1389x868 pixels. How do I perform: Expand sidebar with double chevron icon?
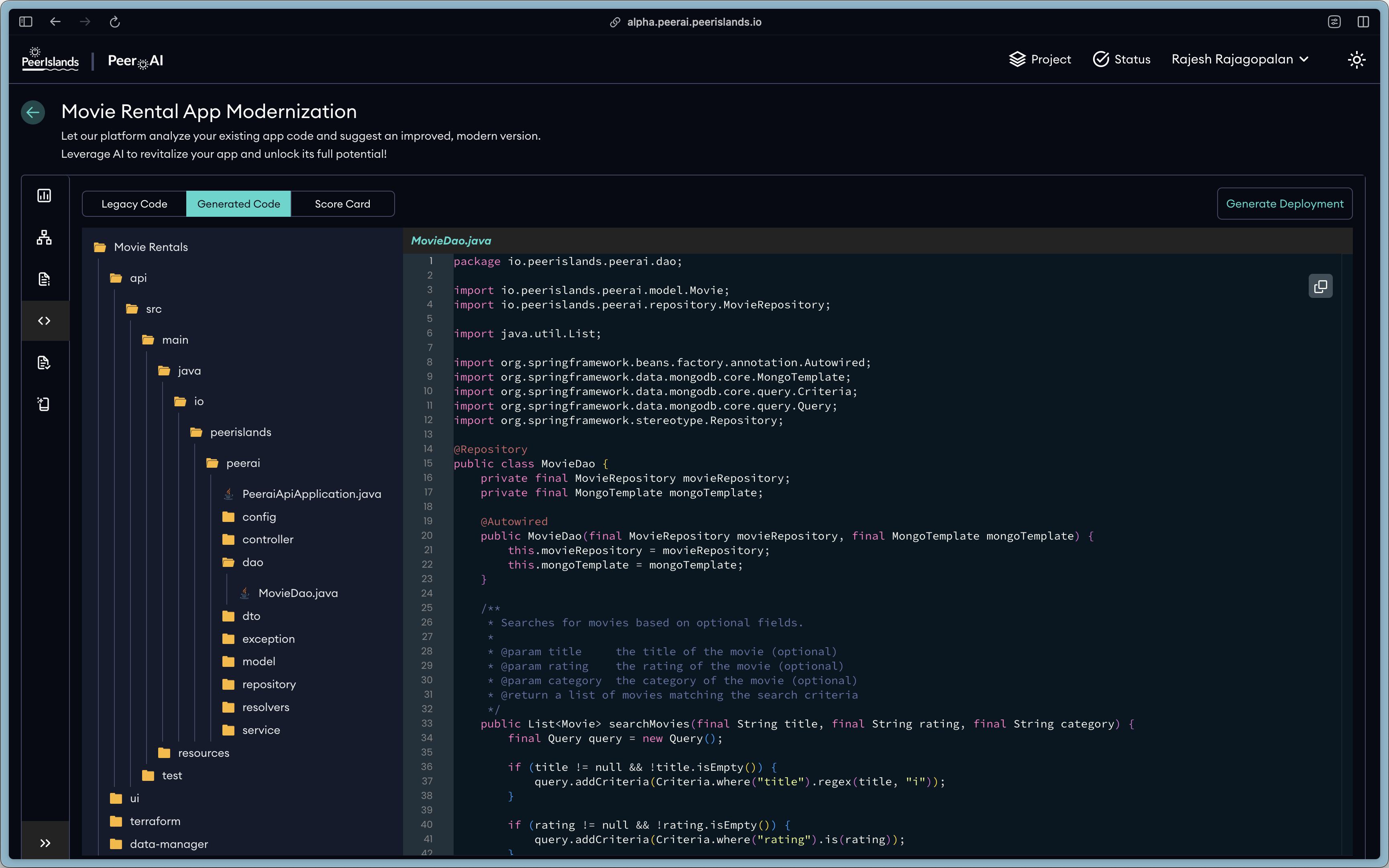pyautogui.click(x=45, y=843)
